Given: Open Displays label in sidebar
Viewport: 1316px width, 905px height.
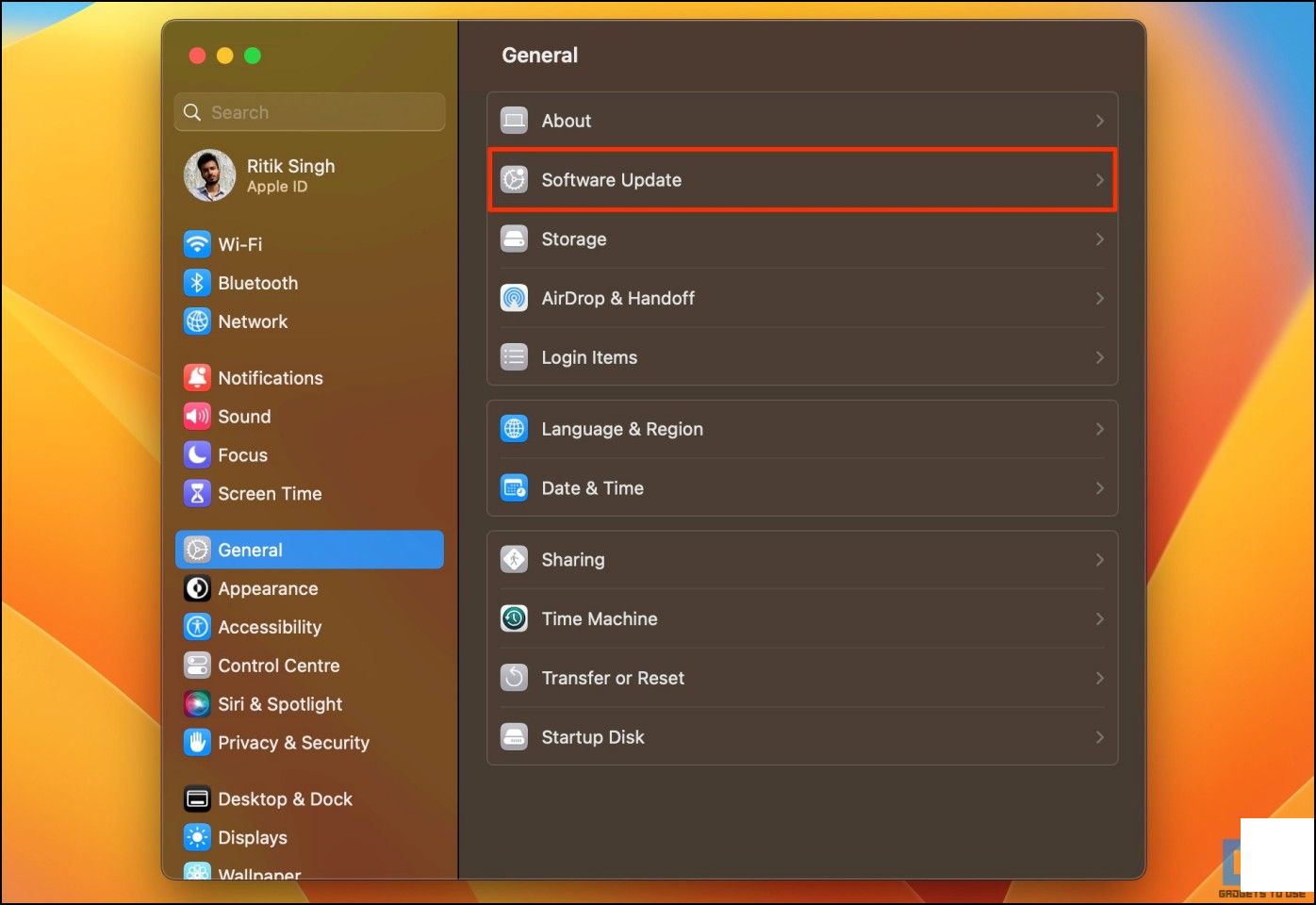Looking at the screenshot, I should 253,838.
